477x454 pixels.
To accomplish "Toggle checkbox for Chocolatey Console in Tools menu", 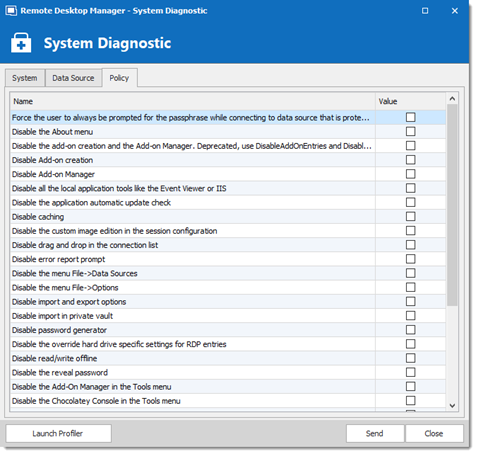I will 411,400.
